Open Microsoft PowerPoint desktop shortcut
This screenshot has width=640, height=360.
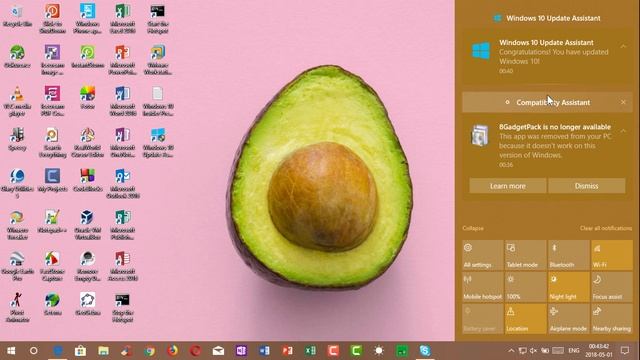122,60
